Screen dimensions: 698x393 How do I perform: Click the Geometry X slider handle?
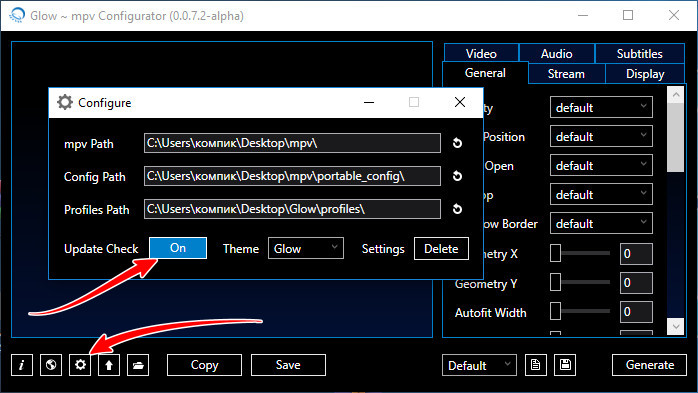coord(555,253)
